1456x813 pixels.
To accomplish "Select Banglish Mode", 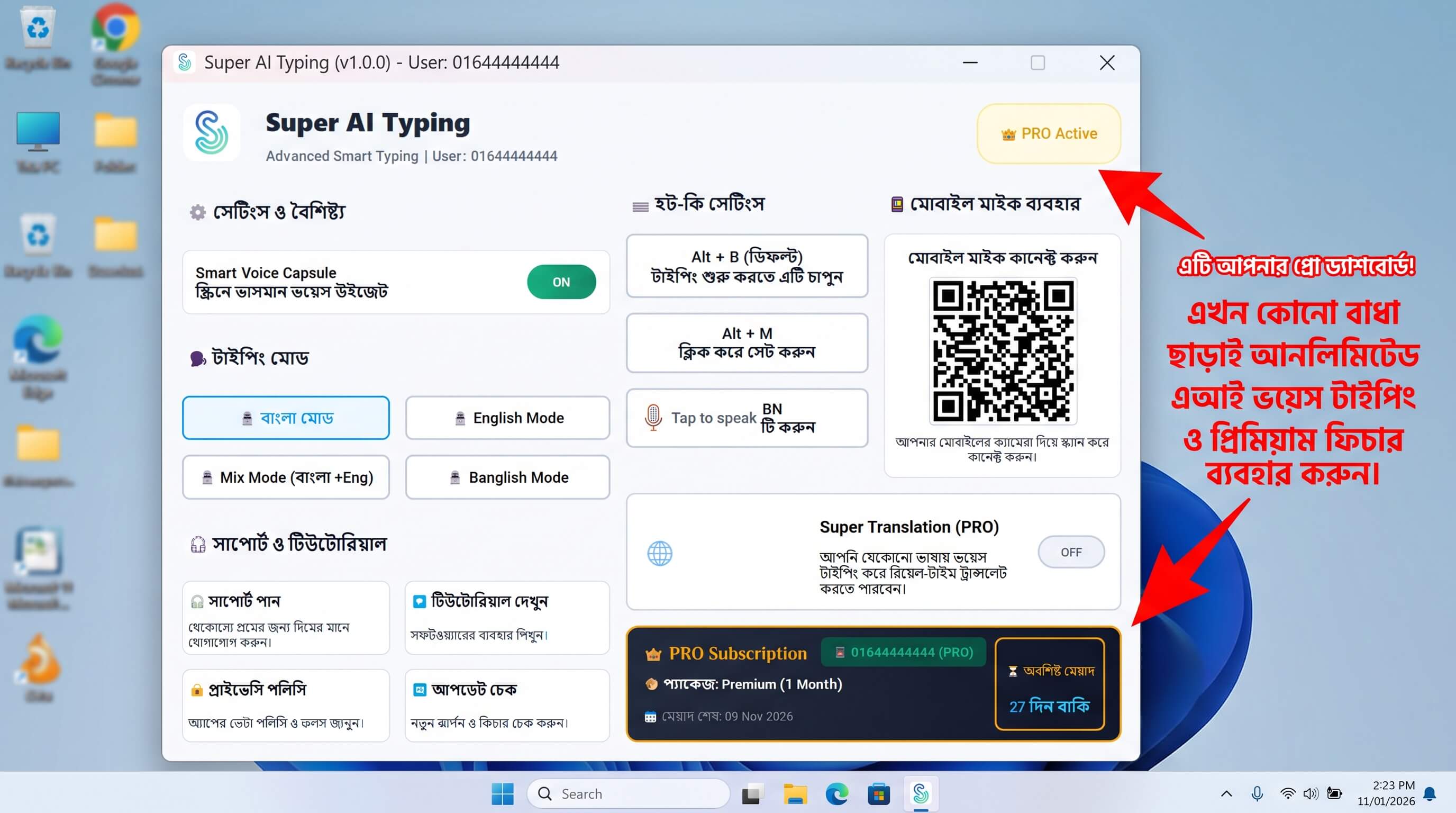I will (507, 477).
